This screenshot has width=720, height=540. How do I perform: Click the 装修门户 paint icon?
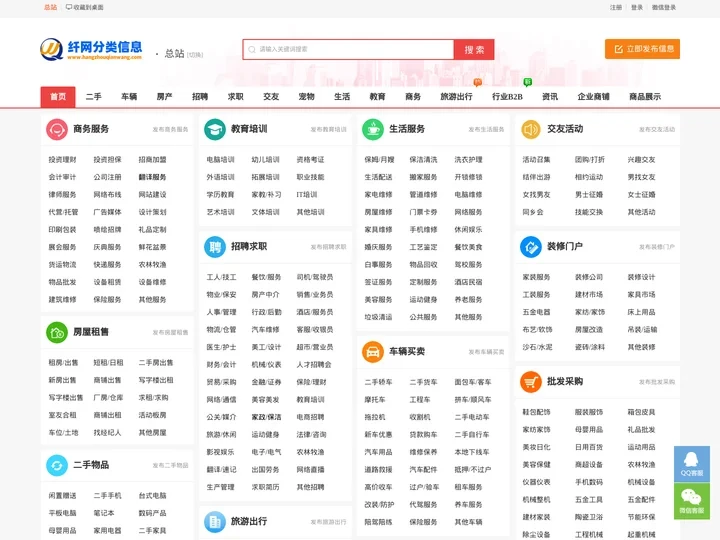[x=531, y=247]
